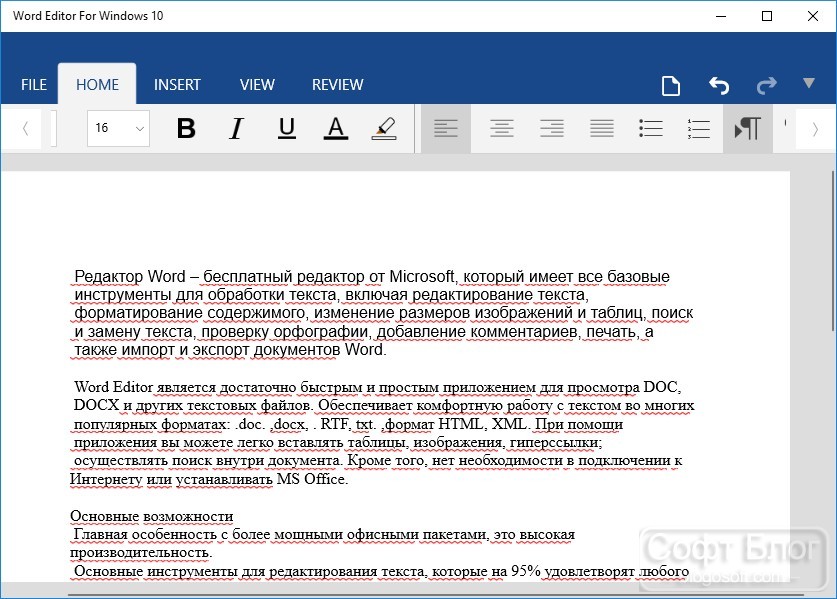
Task: Click "95%" in the last visible line
Action: click(x=526, y=571)
